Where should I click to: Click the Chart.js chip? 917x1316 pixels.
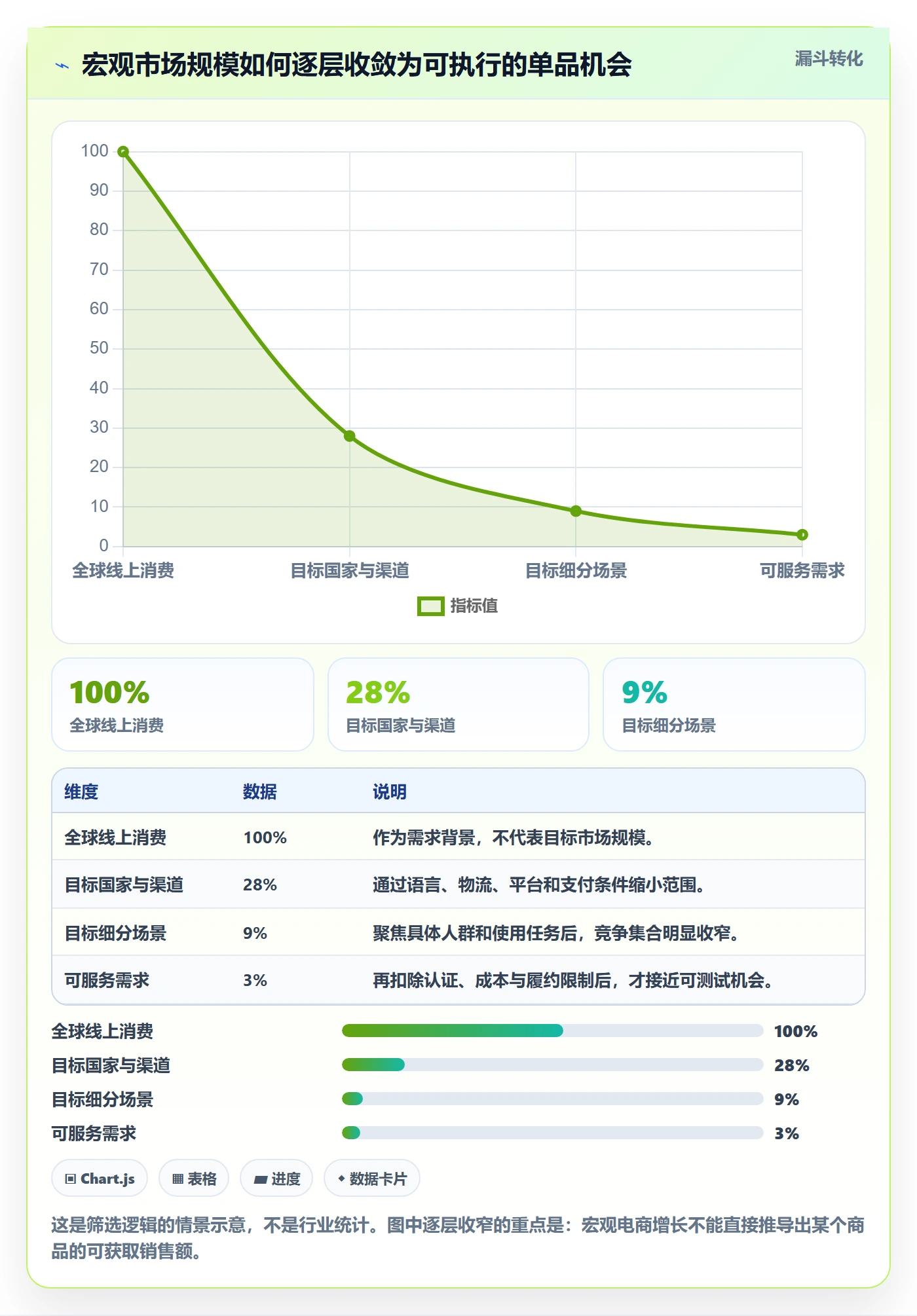[100, 1179]
